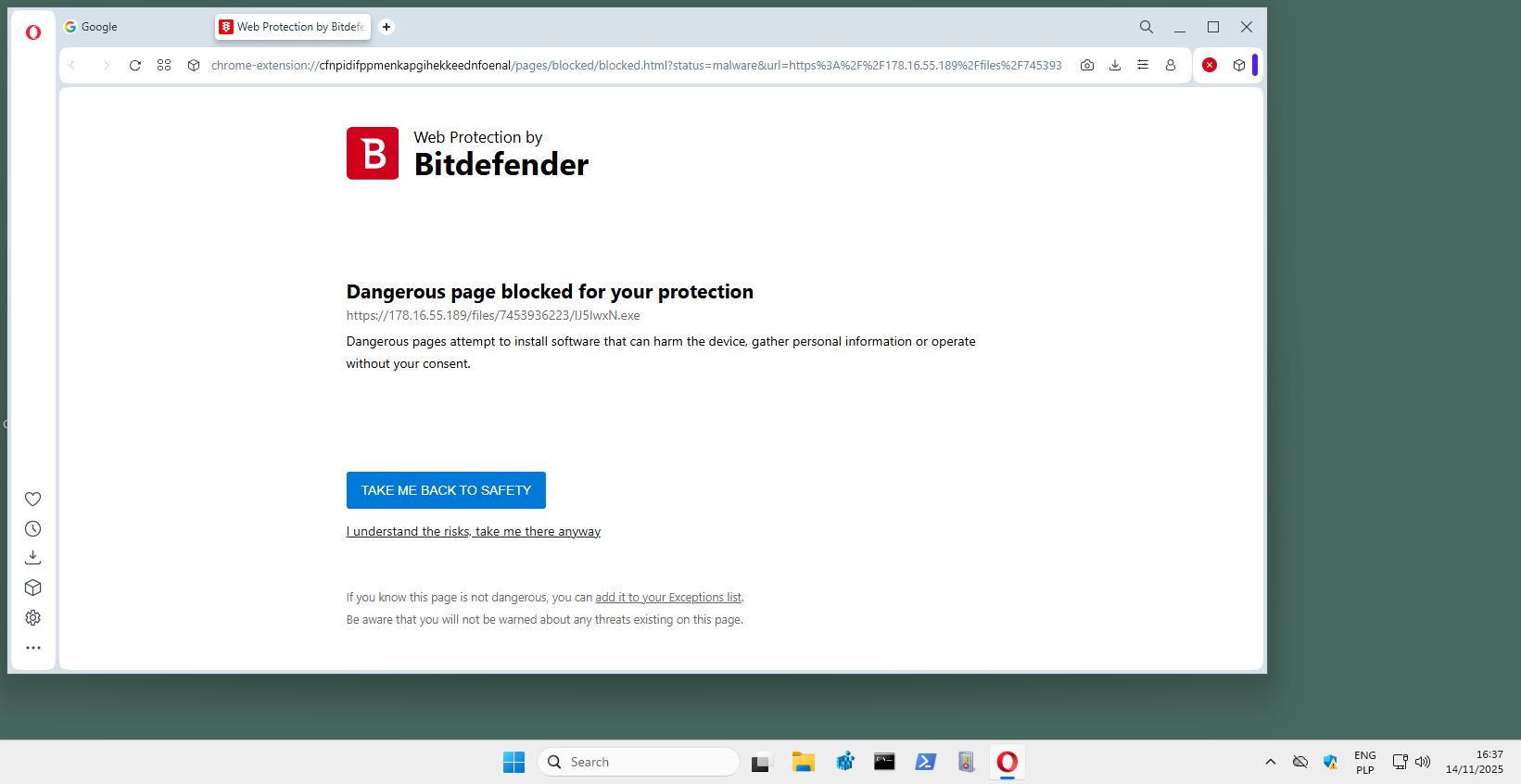Click the Opera logo menu button
This screenshot has height=784, width=1521.
click(33, 32)
